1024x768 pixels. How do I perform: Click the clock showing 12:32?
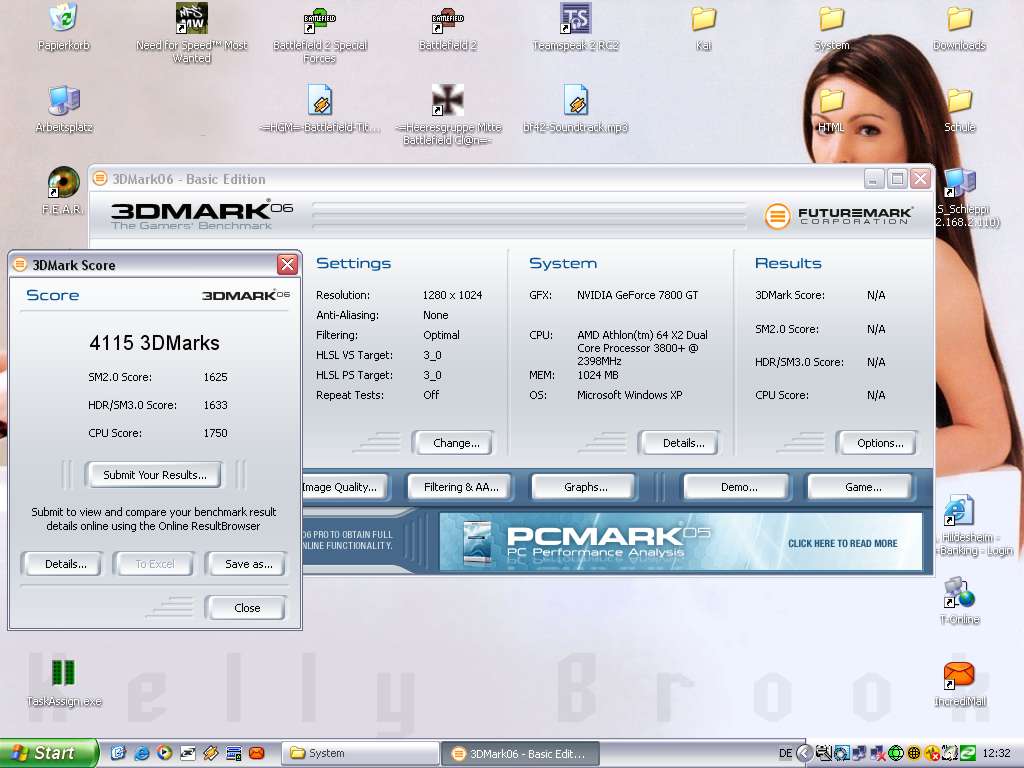[x=996, y=753]
